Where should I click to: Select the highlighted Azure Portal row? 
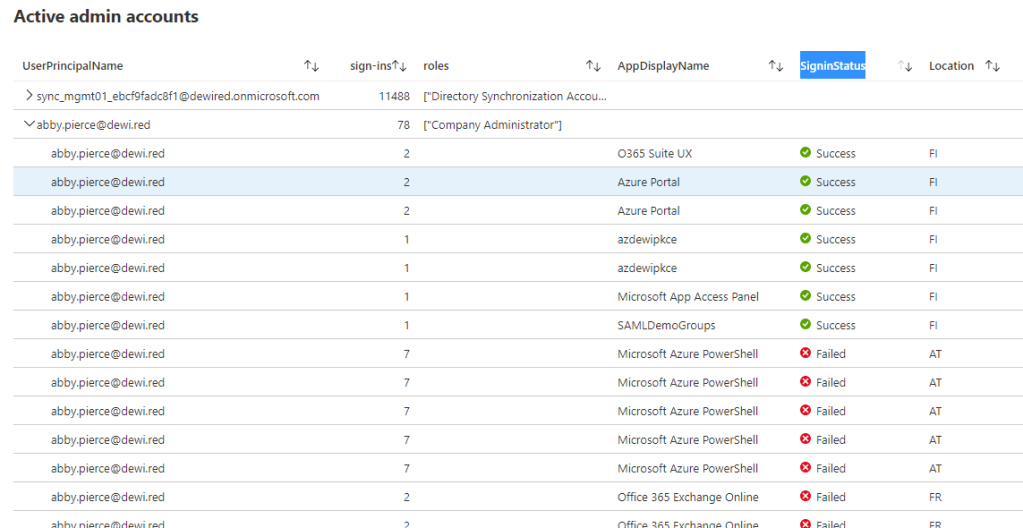point(648,182)
